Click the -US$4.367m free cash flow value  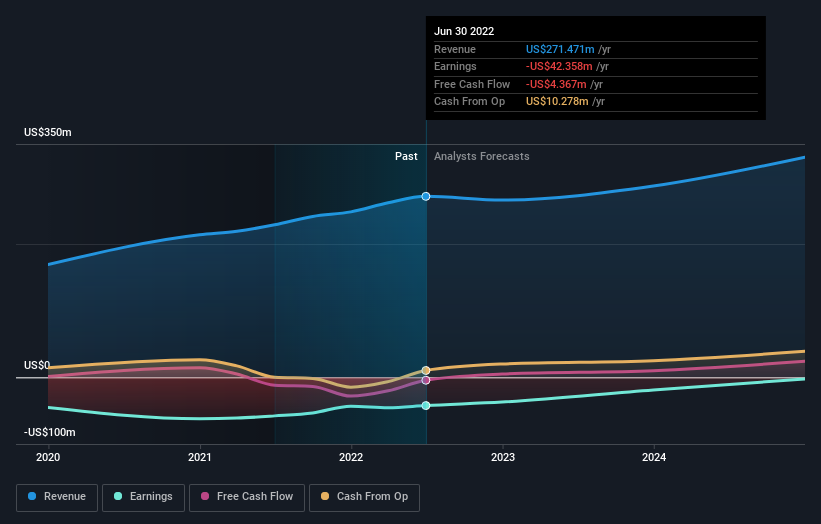click(x=556, y=84)
